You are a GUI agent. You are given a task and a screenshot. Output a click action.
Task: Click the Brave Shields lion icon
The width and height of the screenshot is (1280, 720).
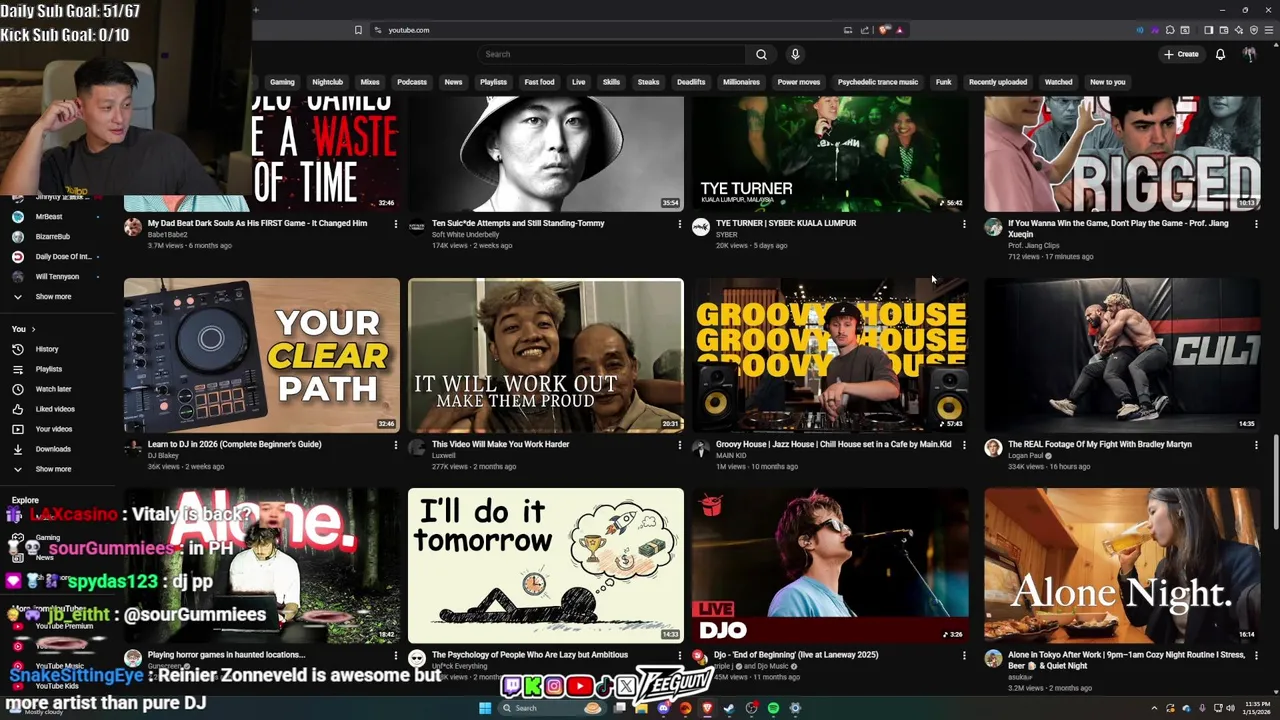click(x=884, y=30)
